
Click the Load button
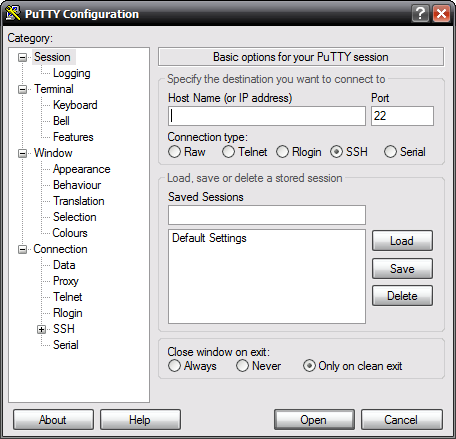pos(402,241)
